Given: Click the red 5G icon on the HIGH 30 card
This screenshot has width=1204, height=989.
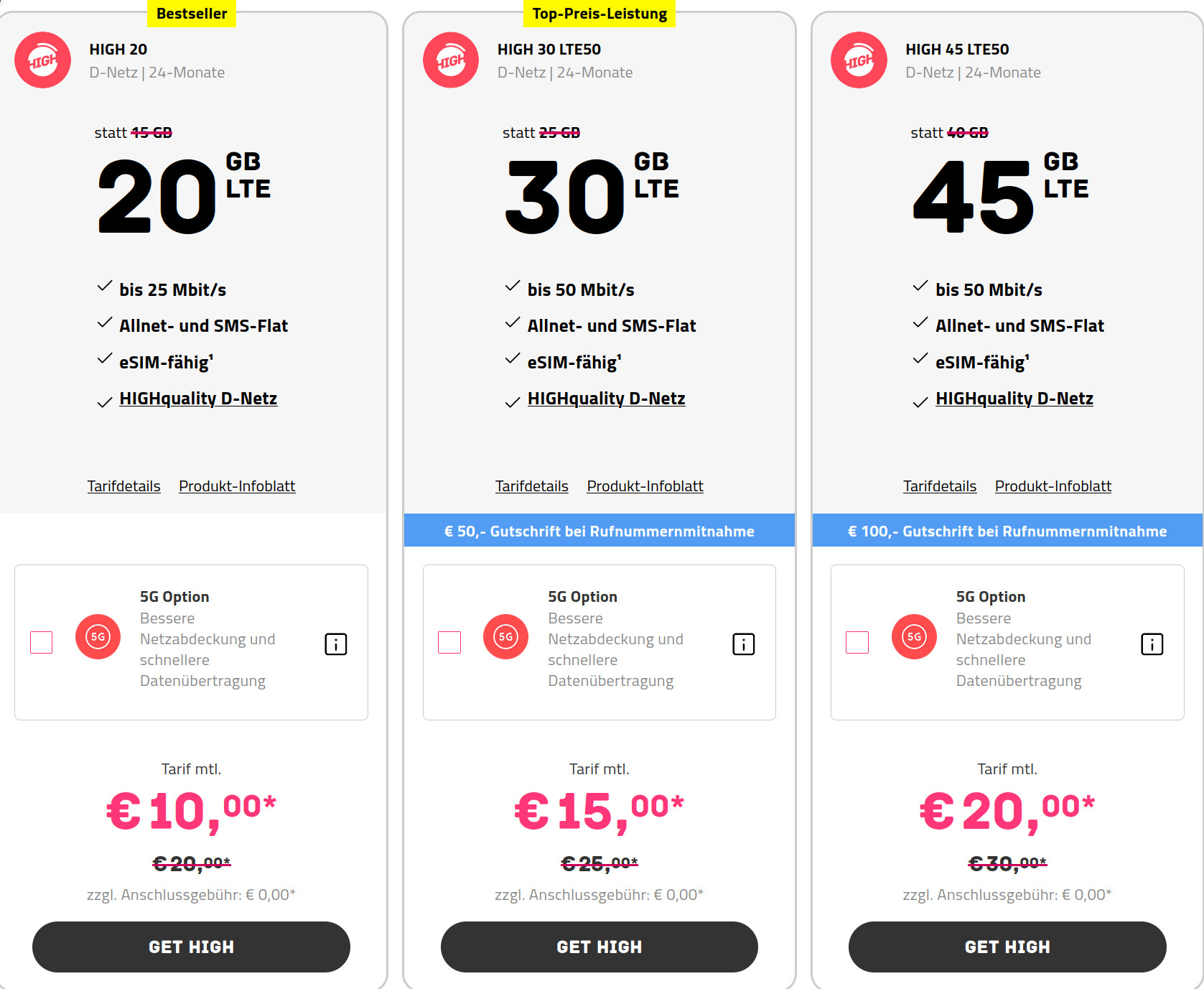Looking at the screenshot, I should [x=506, y=636].
